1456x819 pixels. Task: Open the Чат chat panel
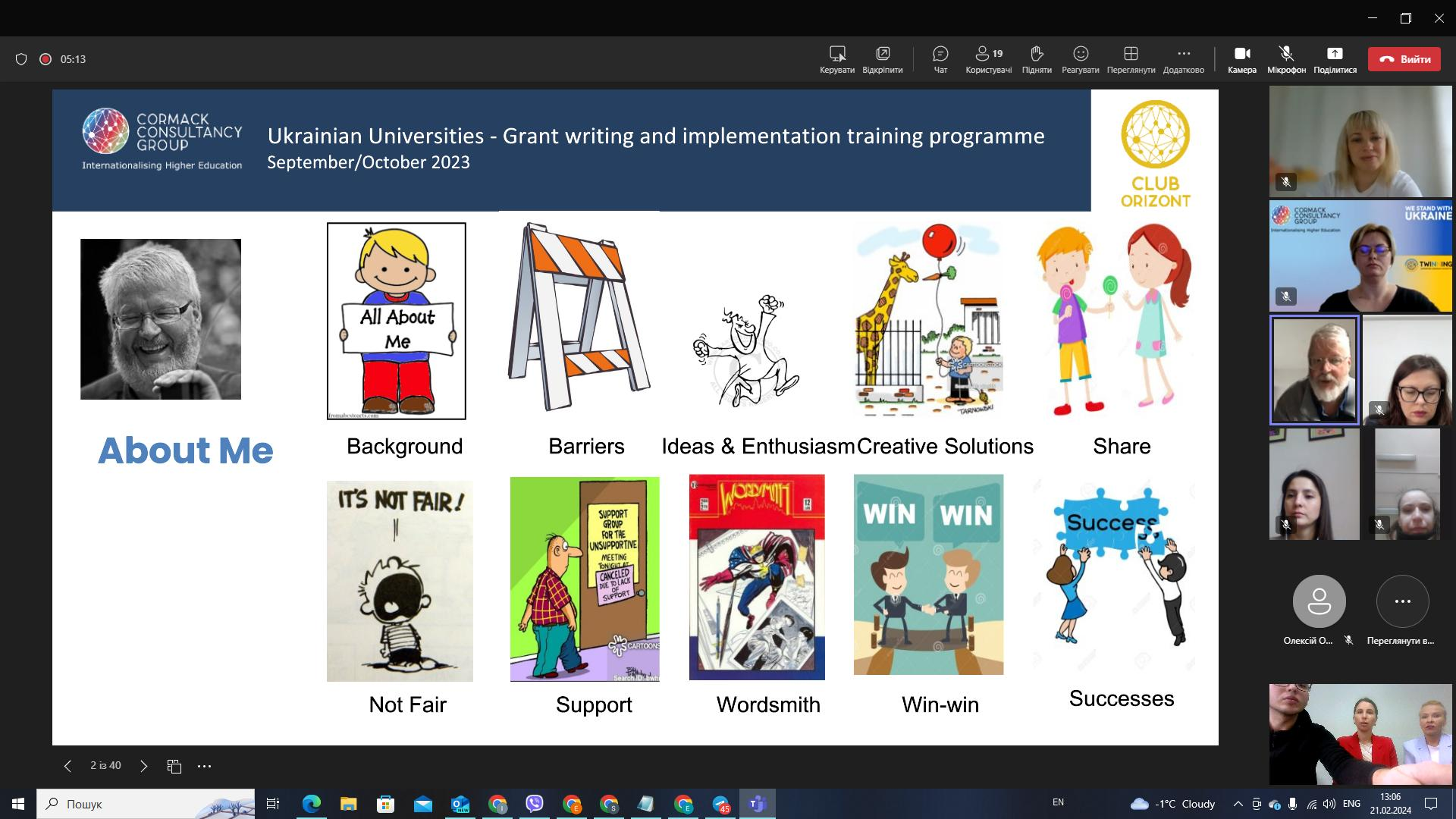coord(940,59)
